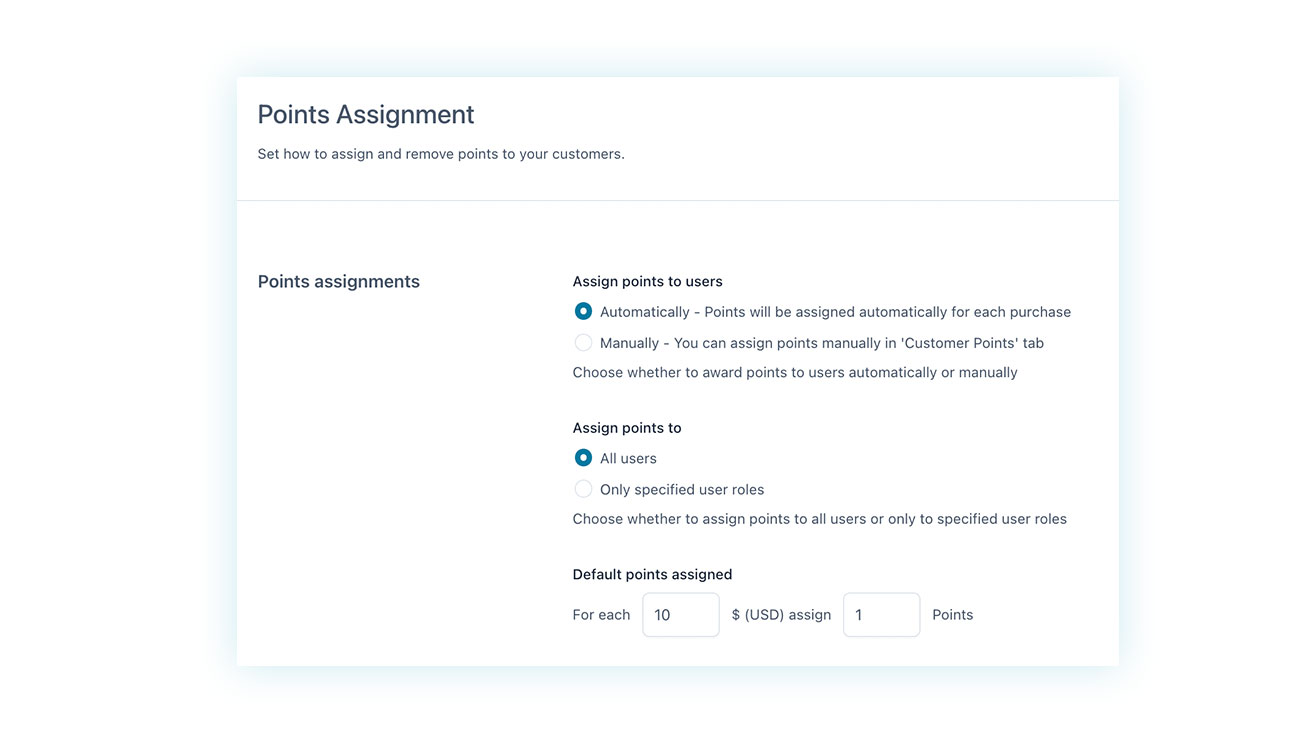Click the 'Points assignments' section title

coord(339,282)
